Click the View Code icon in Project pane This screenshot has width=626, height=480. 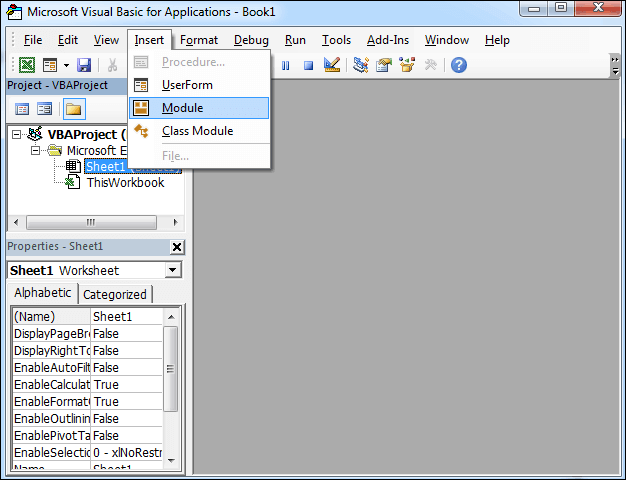pos(22,109)
